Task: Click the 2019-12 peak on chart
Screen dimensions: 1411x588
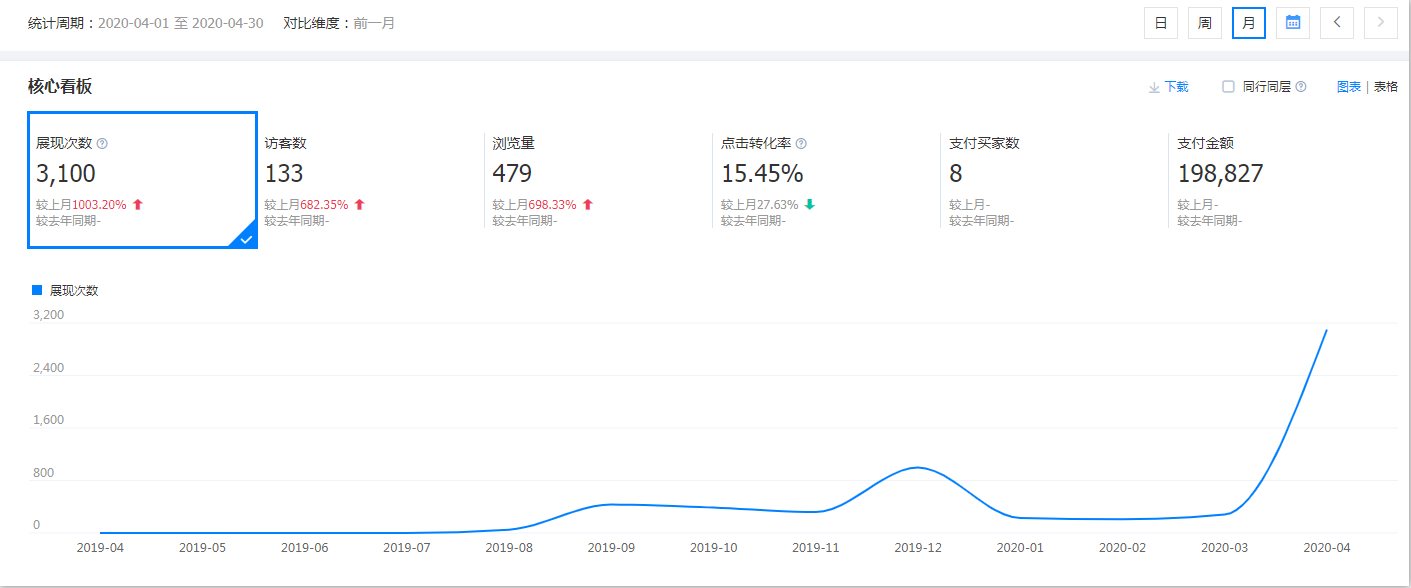Action: click(x=917, y=467)
